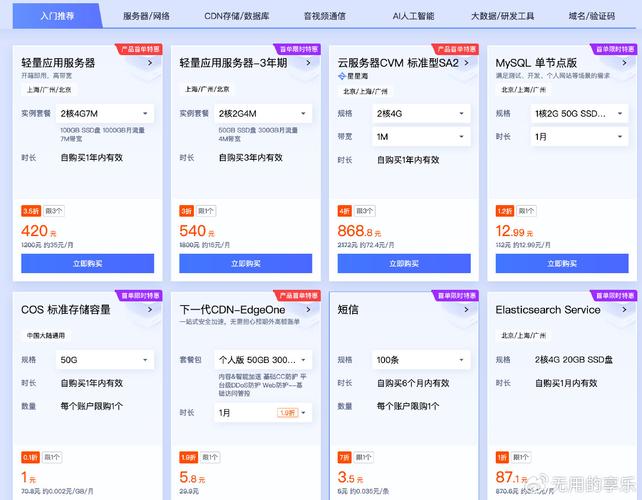
Task: Click the Elasticsearch Service title
Action: tap(548, 310)
